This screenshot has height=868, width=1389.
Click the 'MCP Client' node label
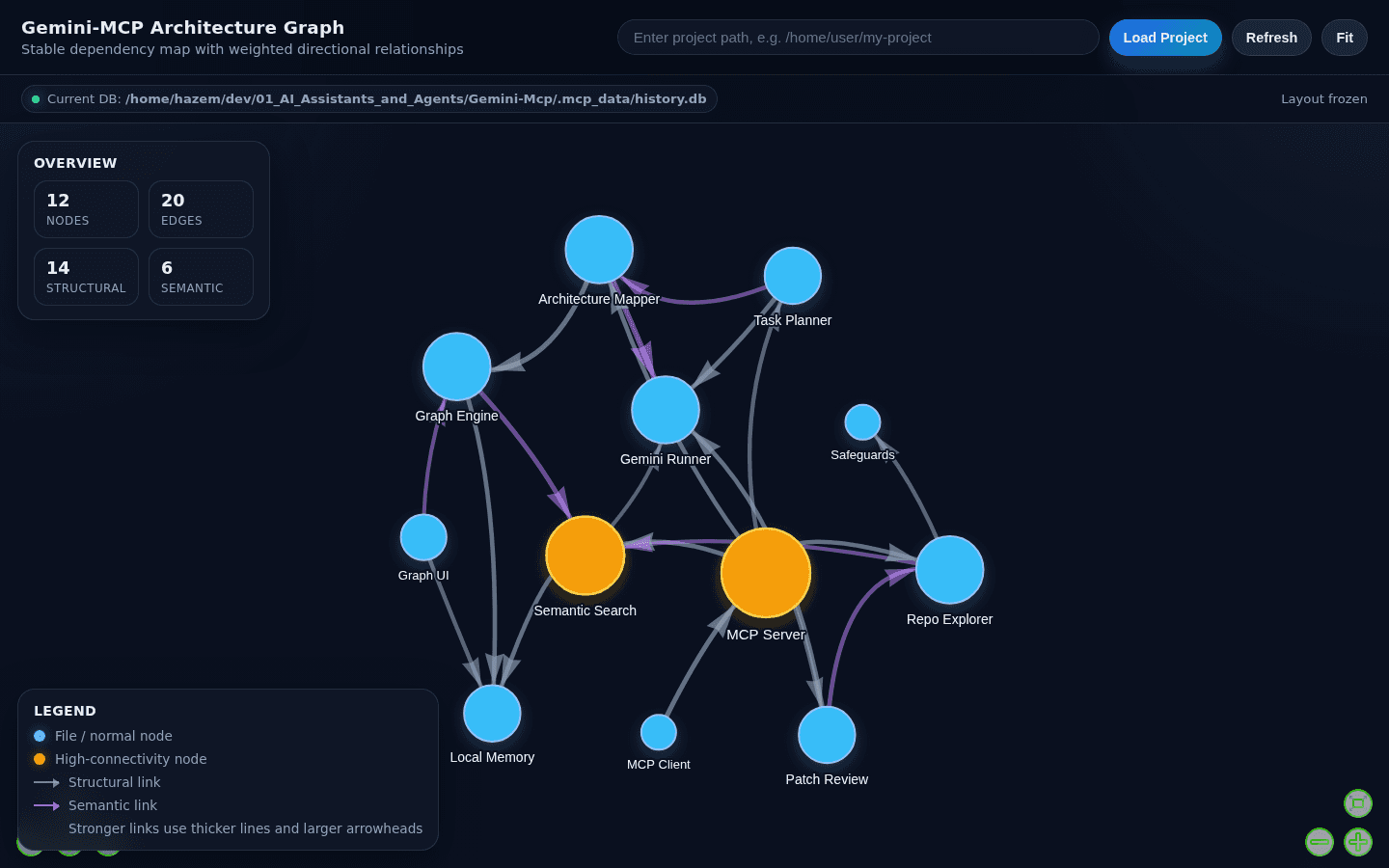(x=659, y=765)
